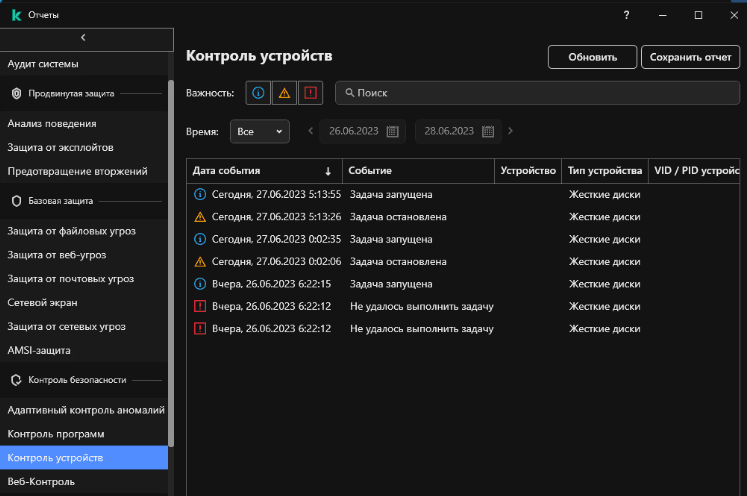Click the sidebar vertical scrollbar
The height and width of the screenshot is (496, 747).
click(171, 260)
